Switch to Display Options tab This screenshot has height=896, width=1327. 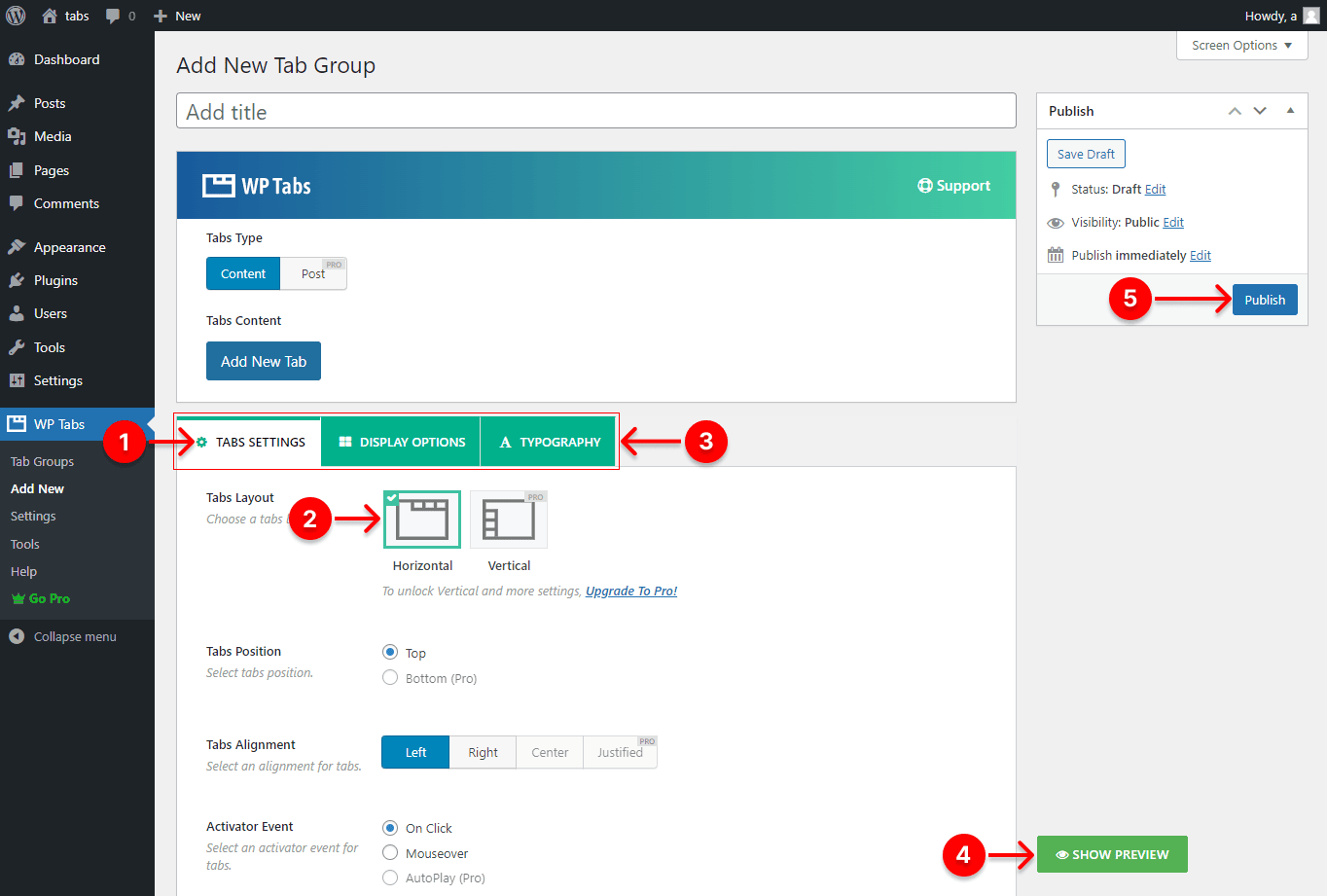pos(401,442)
